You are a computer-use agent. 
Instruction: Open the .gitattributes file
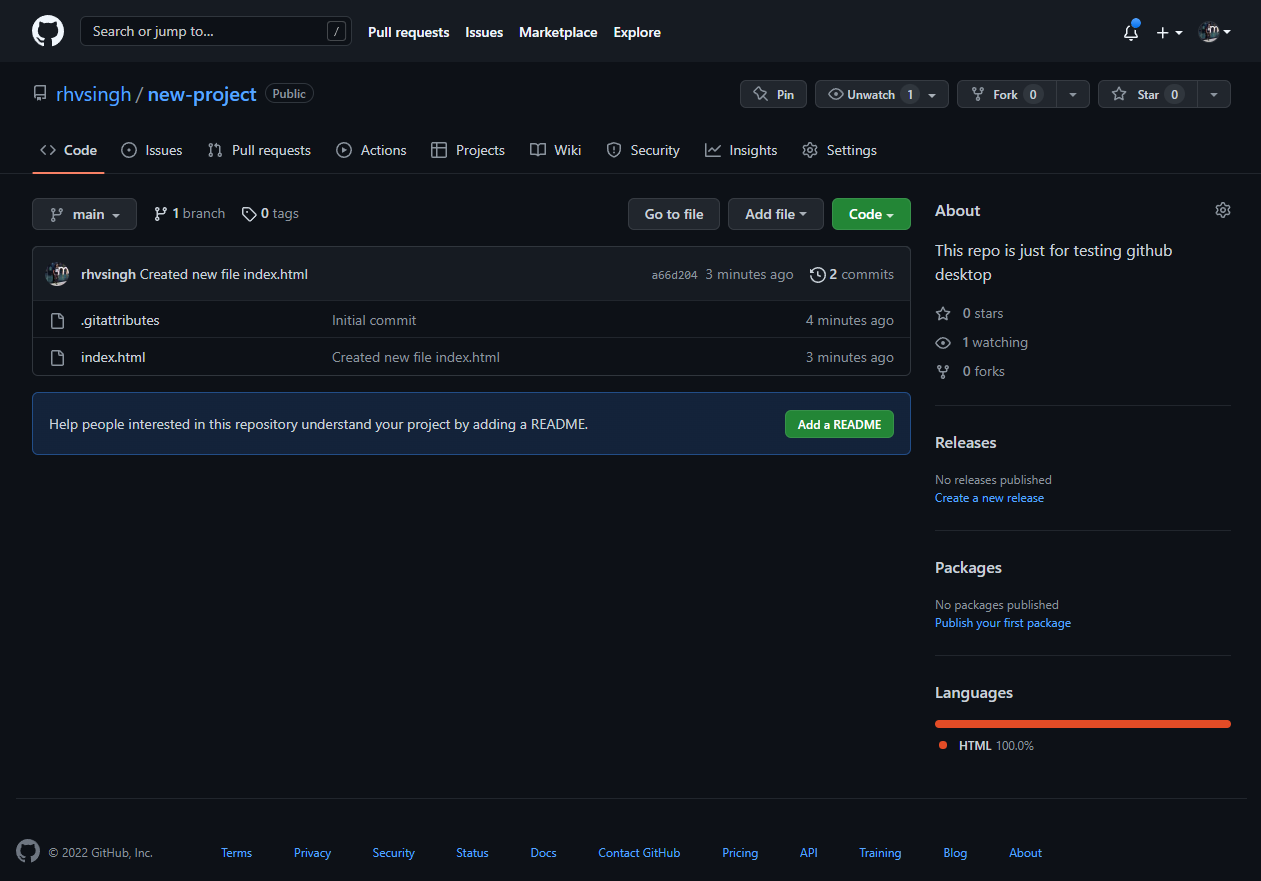tap(120, 320)
